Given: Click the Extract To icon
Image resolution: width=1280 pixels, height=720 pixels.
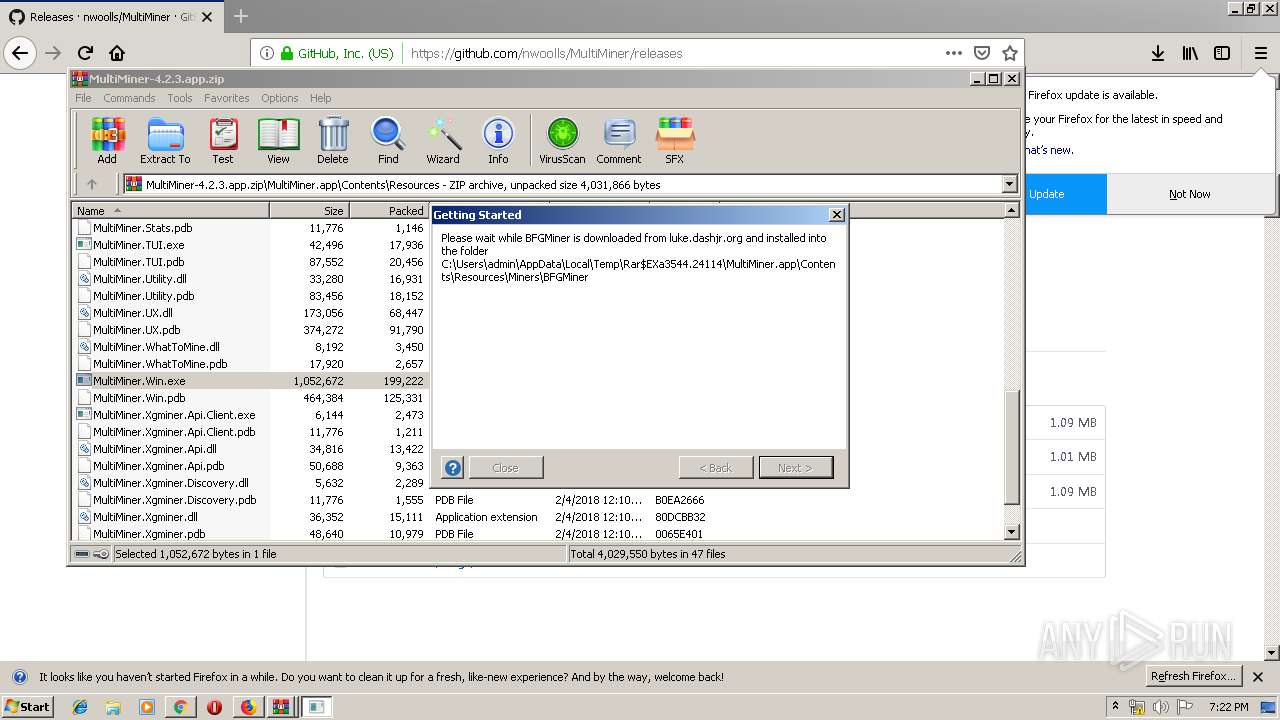Looking at the screenshot, I should (x=165, y=140).
